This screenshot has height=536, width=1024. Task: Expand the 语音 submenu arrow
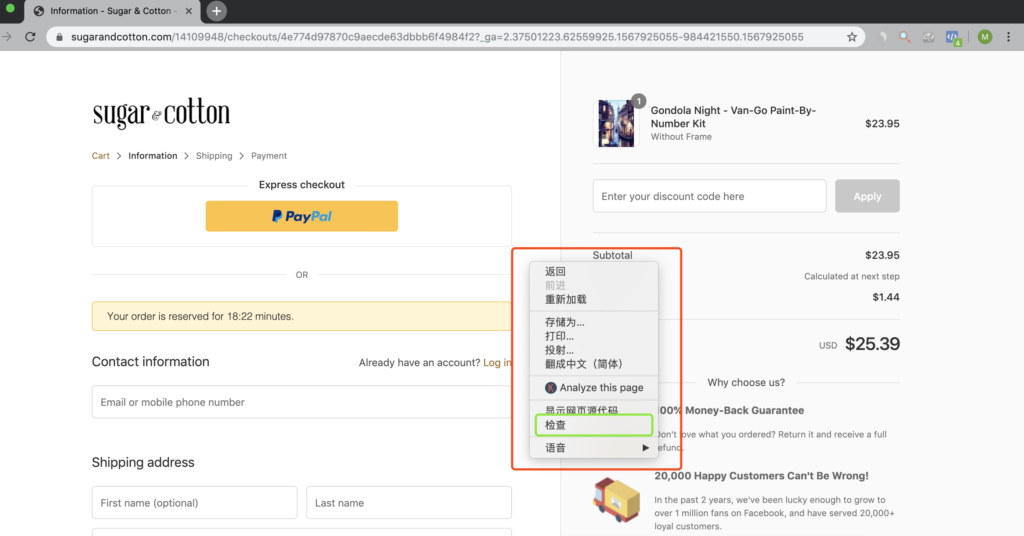[x=645, y=448]
